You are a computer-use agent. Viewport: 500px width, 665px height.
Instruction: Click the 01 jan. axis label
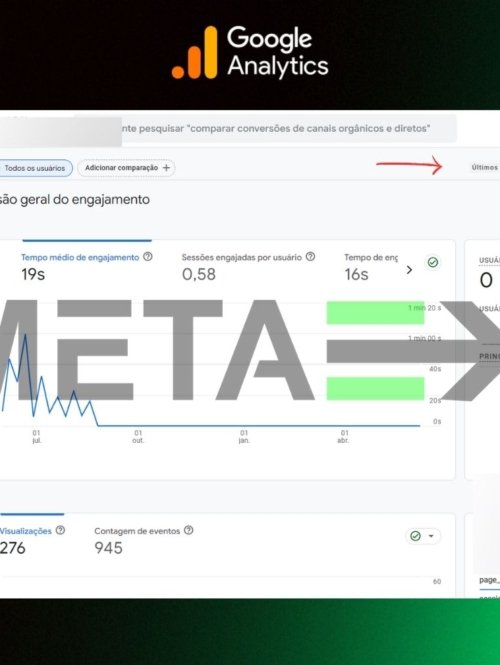click(x=244, y=437)
